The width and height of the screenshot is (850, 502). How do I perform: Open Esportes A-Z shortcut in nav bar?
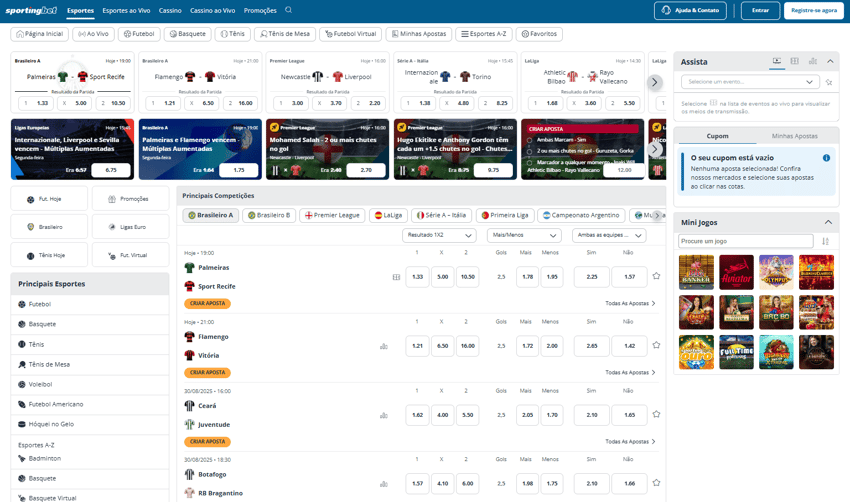click(484, 34)
